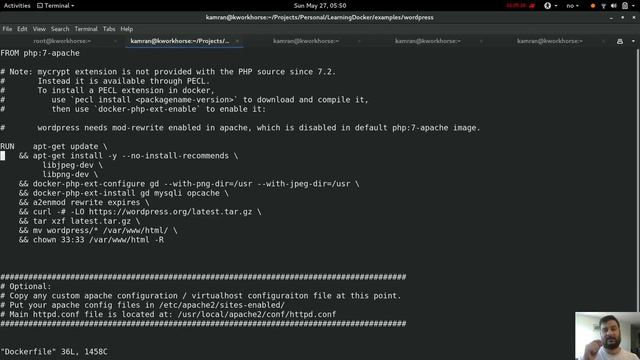Open the clock showing Sun May 27, 05:50
This screenshot has width=640, height=360.
click(320, 6)
